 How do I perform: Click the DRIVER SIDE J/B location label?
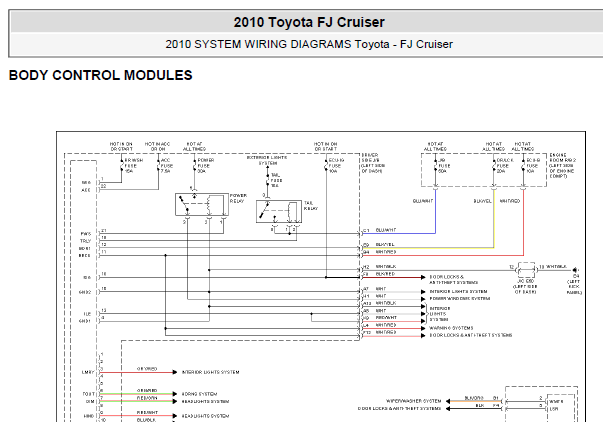[x=373, y=163]
